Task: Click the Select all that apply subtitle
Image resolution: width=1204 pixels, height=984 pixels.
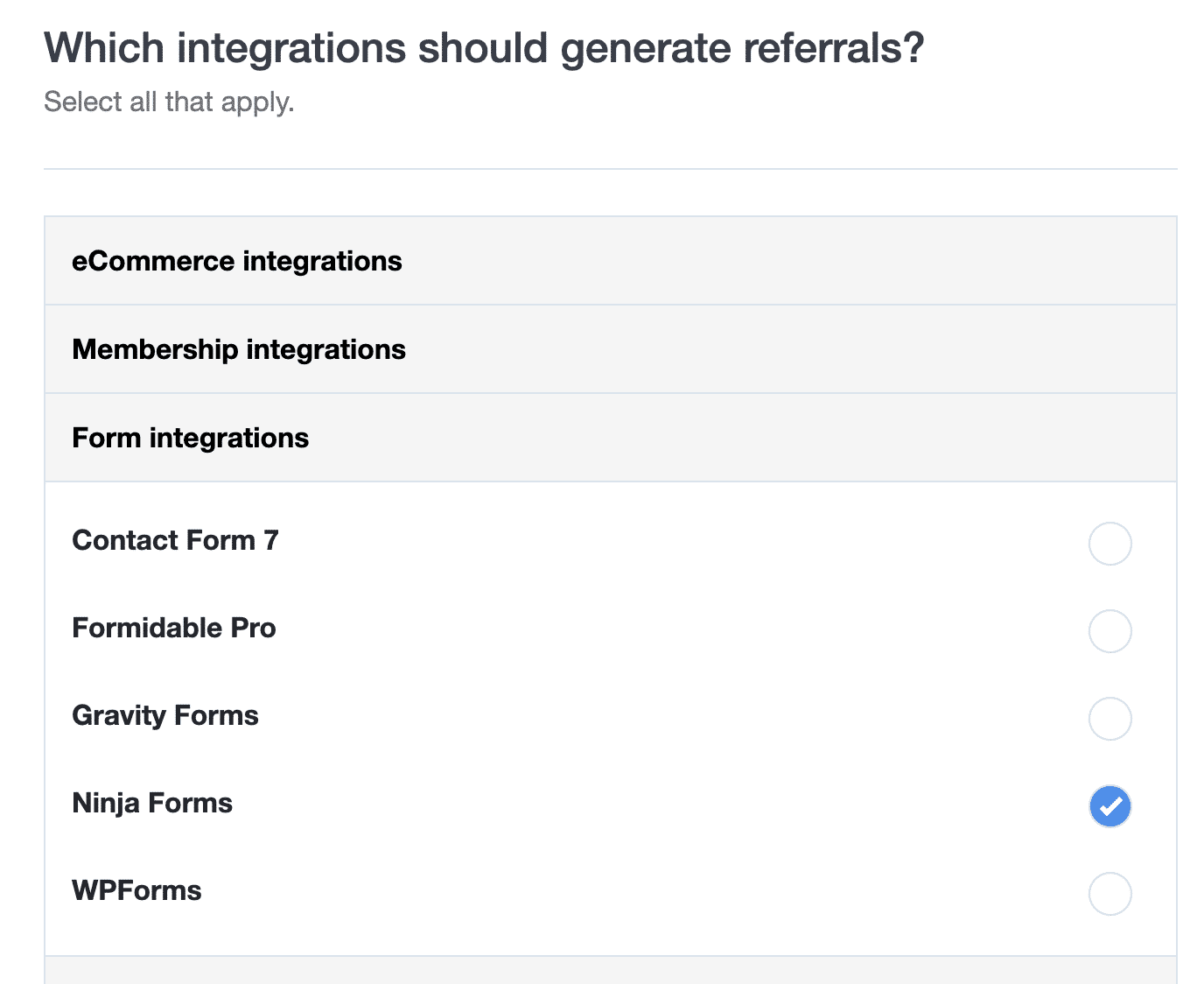Action: click(x=169, y=102)
